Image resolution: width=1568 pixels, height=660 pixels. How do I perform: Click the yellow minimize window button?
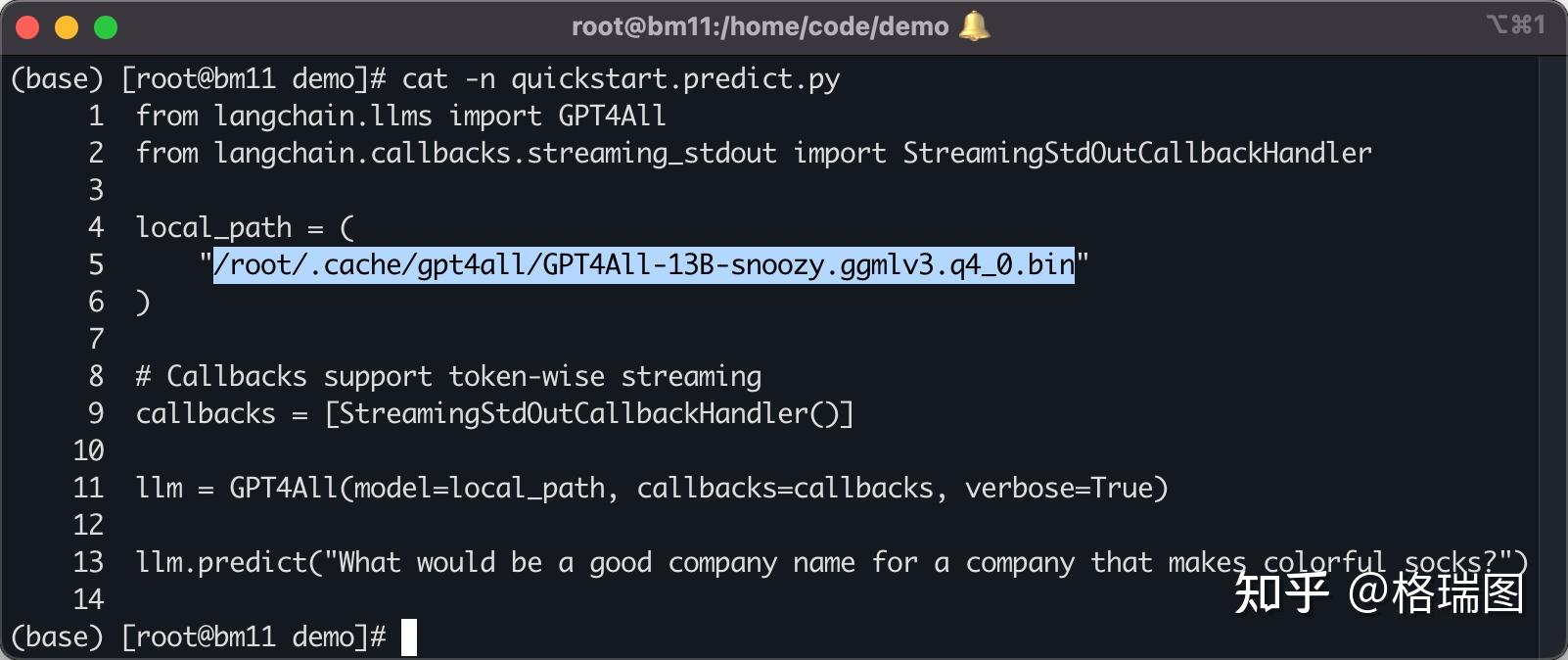(x=67, y=27)
